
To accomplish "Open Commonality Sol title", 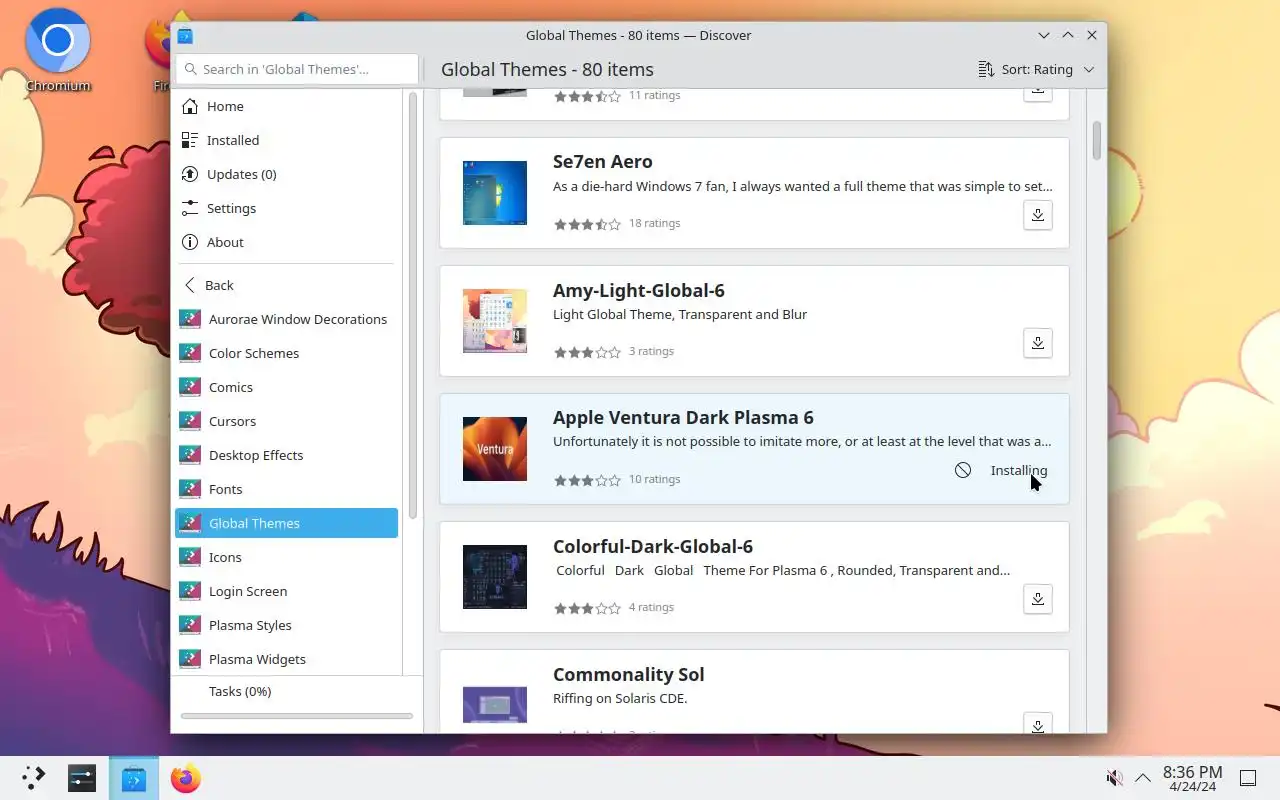I will coord(629,674).
